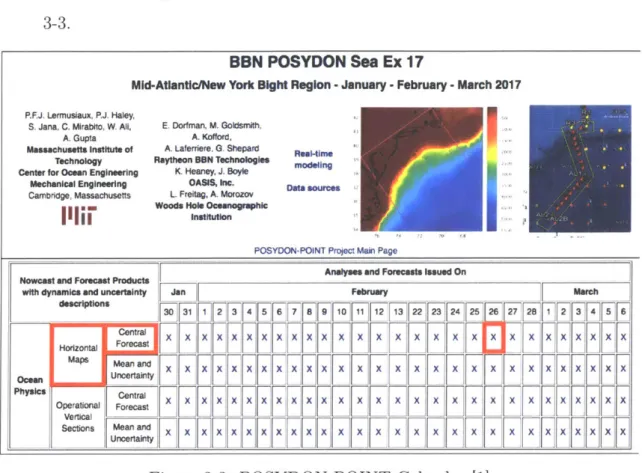Open Horizontal Maps Mean and Uncertainty for February 24
The height and width of the screenshot is (473, 642).
455,369
